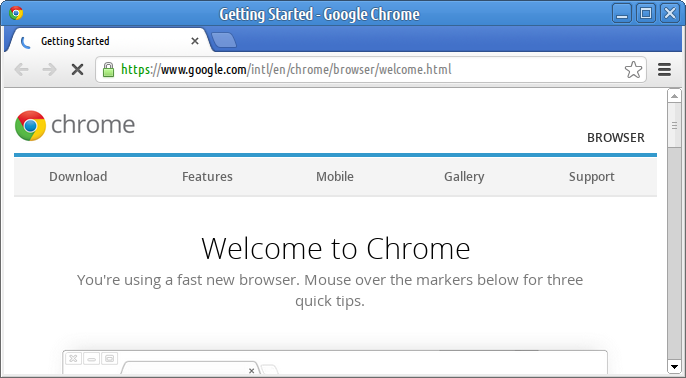Screen dimensions: 686x378
Task: Click the illustrated browser's tab close x
Action: coord(252,371)
